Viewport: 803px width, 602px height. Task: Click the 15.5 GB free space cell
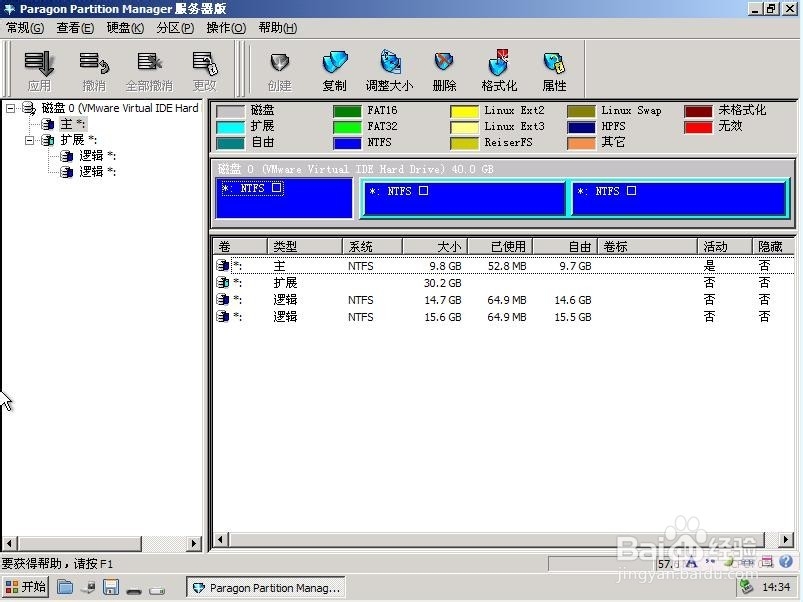[x=573, y=316]
